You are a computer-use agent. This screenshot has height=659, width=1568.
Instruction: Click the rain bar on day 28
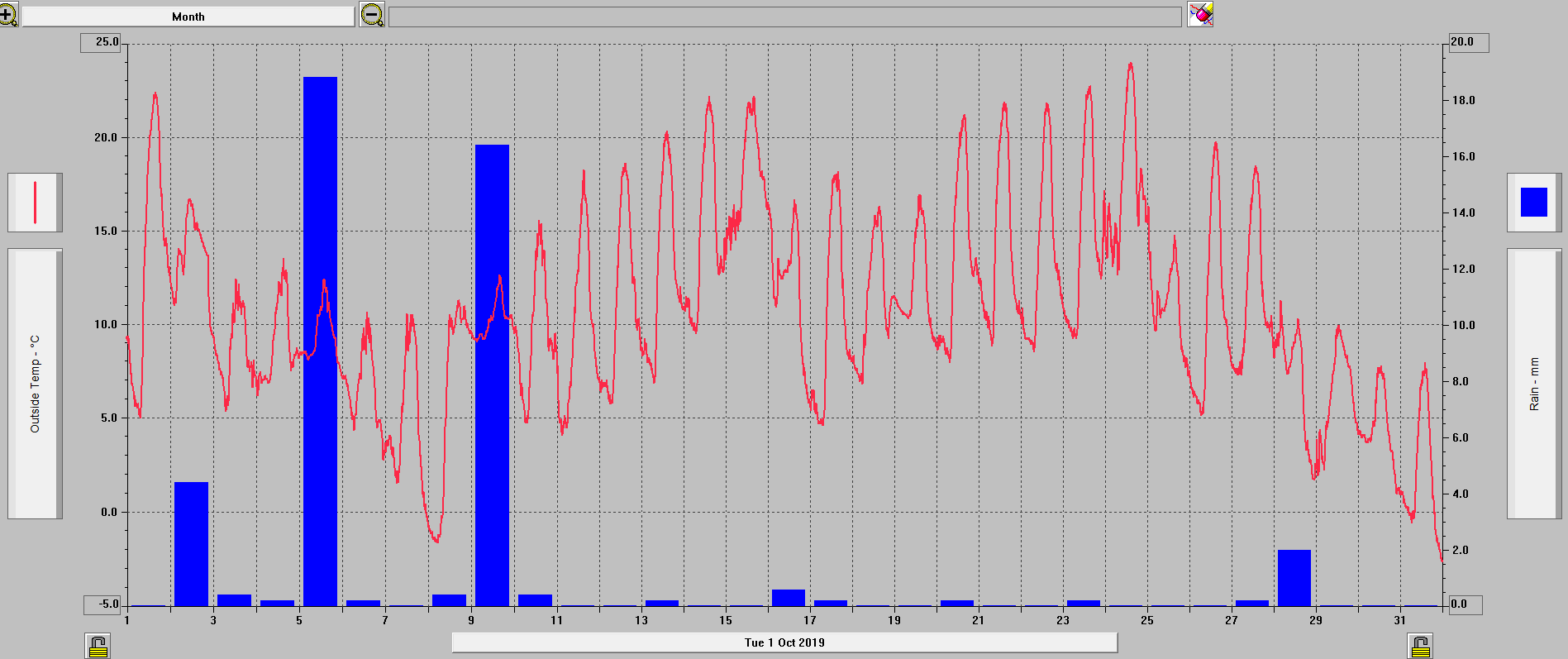pos(1294,578)
